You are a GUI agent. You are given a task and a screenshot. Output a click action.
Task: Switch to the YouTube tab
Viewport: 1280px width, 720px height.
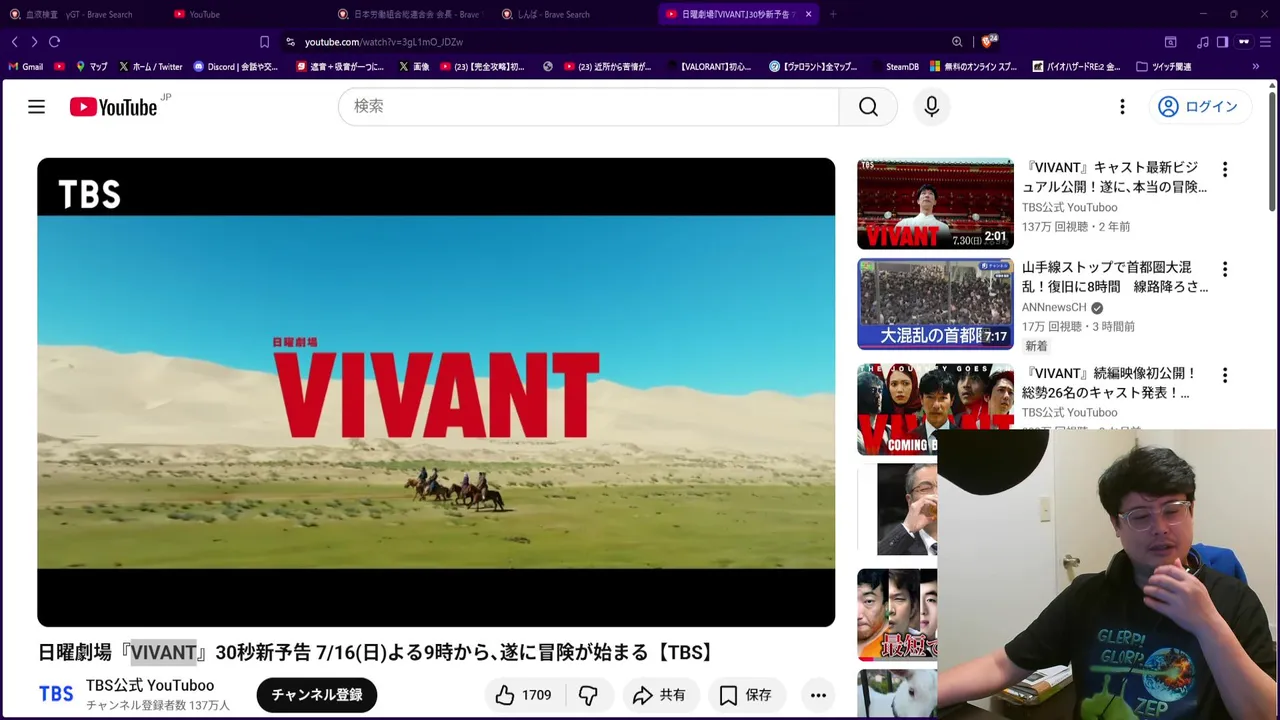pyautogui.click(x=245, y=14)
